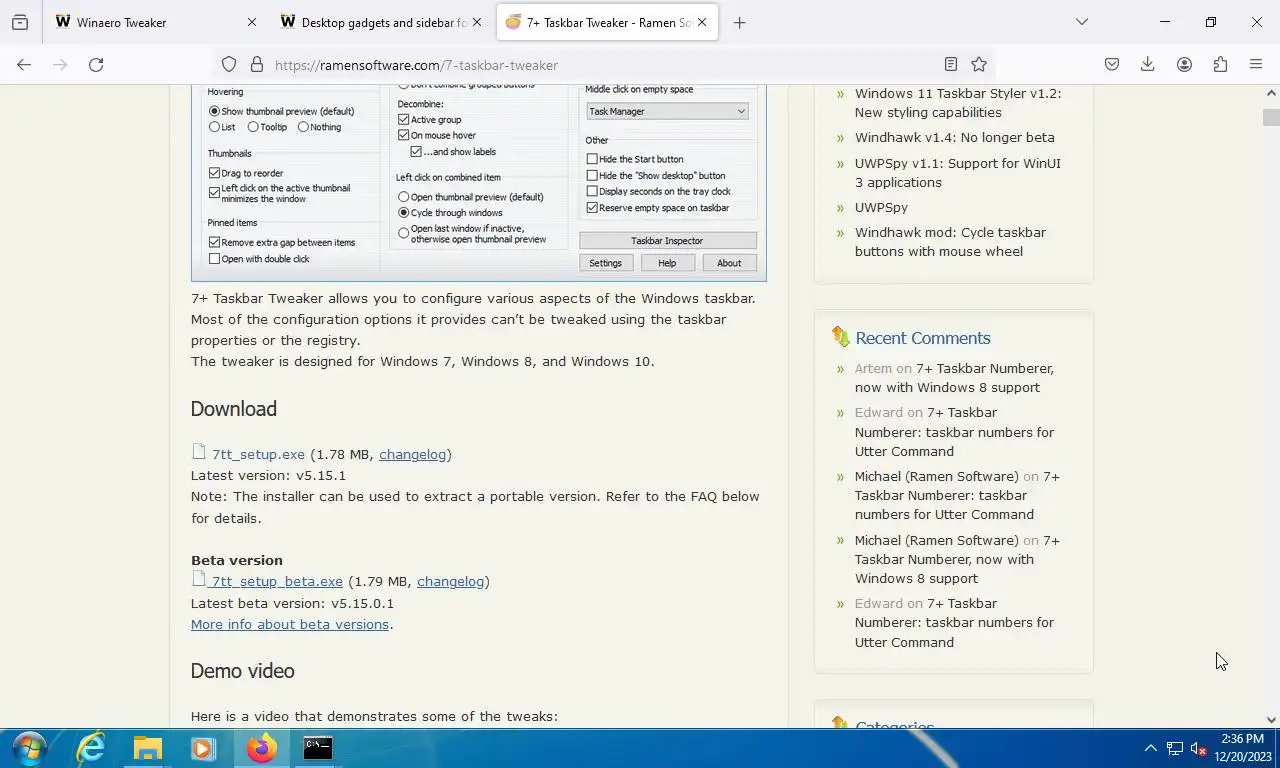
Task: Close the Desktop gadgets and sidebar tab
Action: (476, 22)
